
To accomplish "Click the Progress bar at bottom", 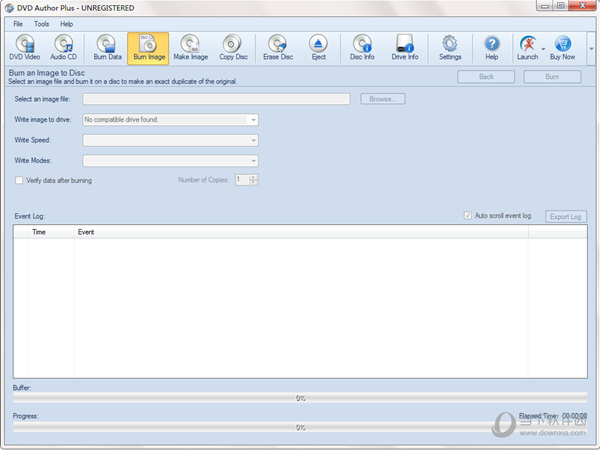I will pos(300,427).
